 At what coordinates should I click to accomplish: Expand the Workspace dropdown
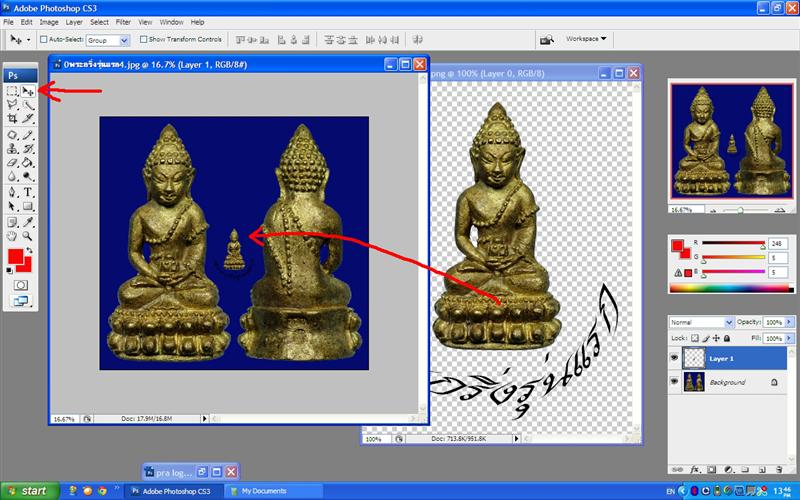pos(587,39)
